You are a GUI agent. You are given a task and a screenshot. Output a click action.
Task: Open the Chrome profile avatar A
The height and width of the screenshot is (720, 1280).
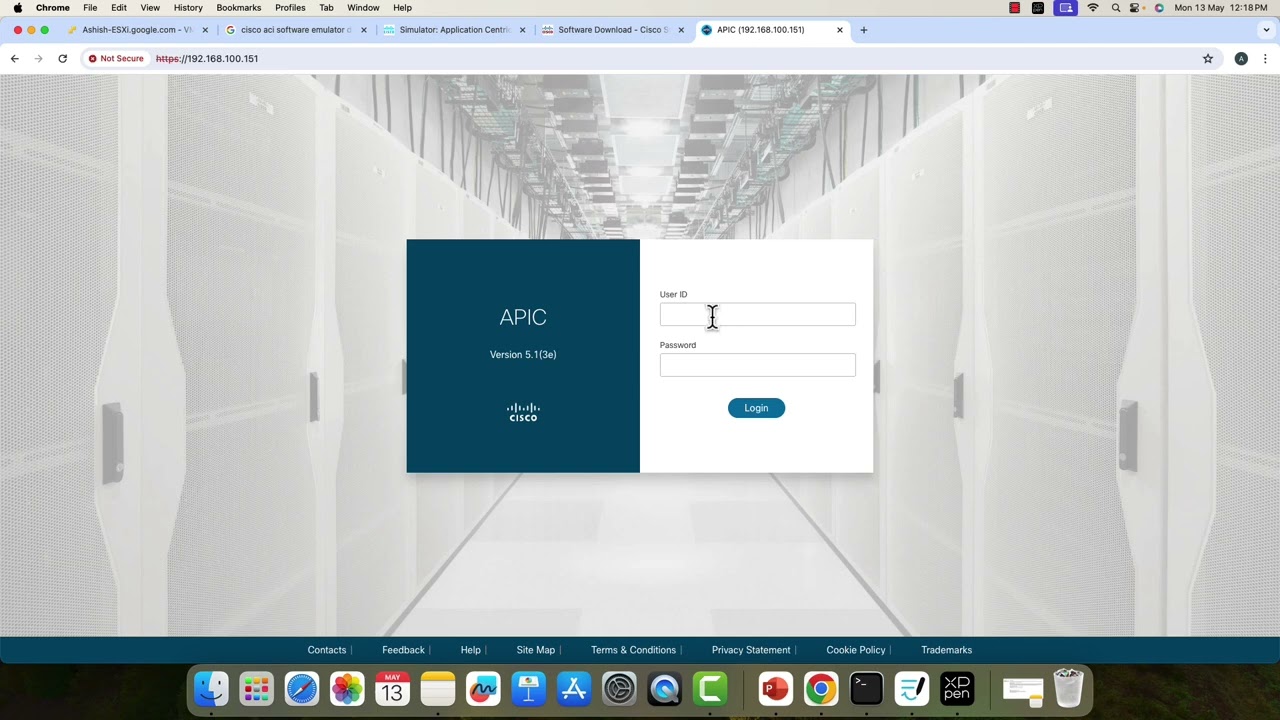pyautogui.click(x=1241, y=59)
